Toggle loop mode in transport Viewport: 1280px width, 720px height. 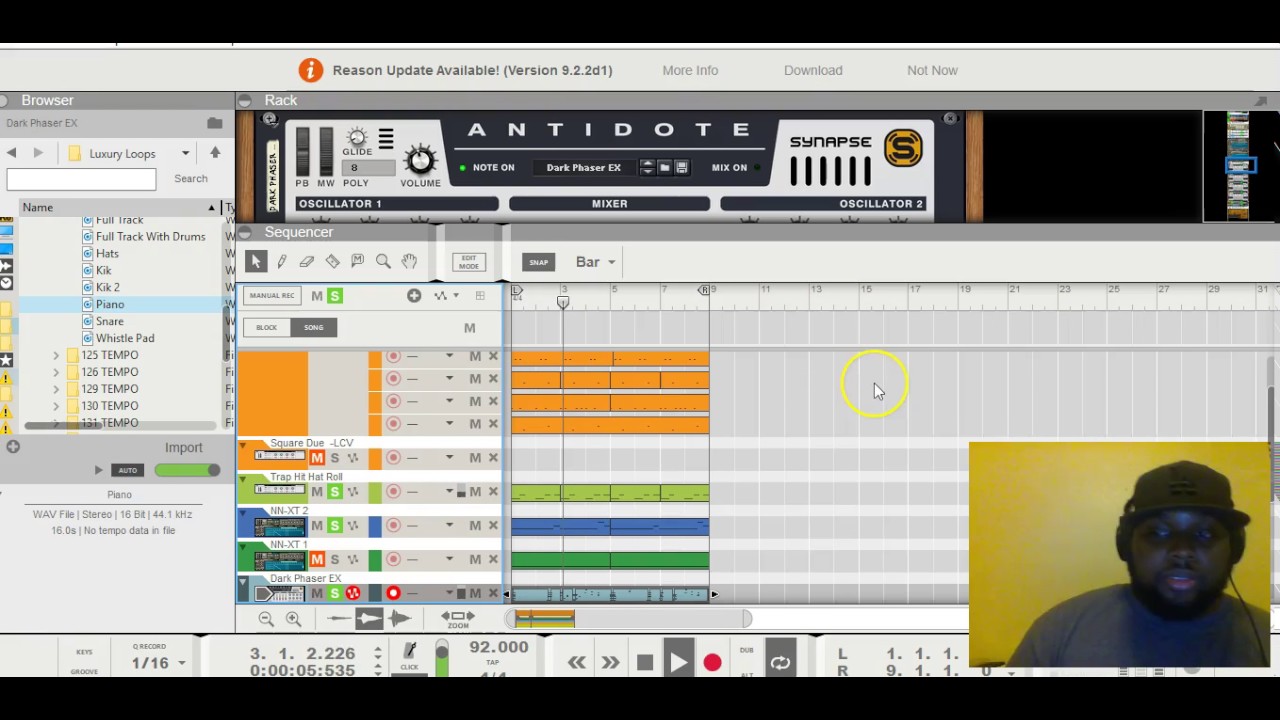[780, 662]
